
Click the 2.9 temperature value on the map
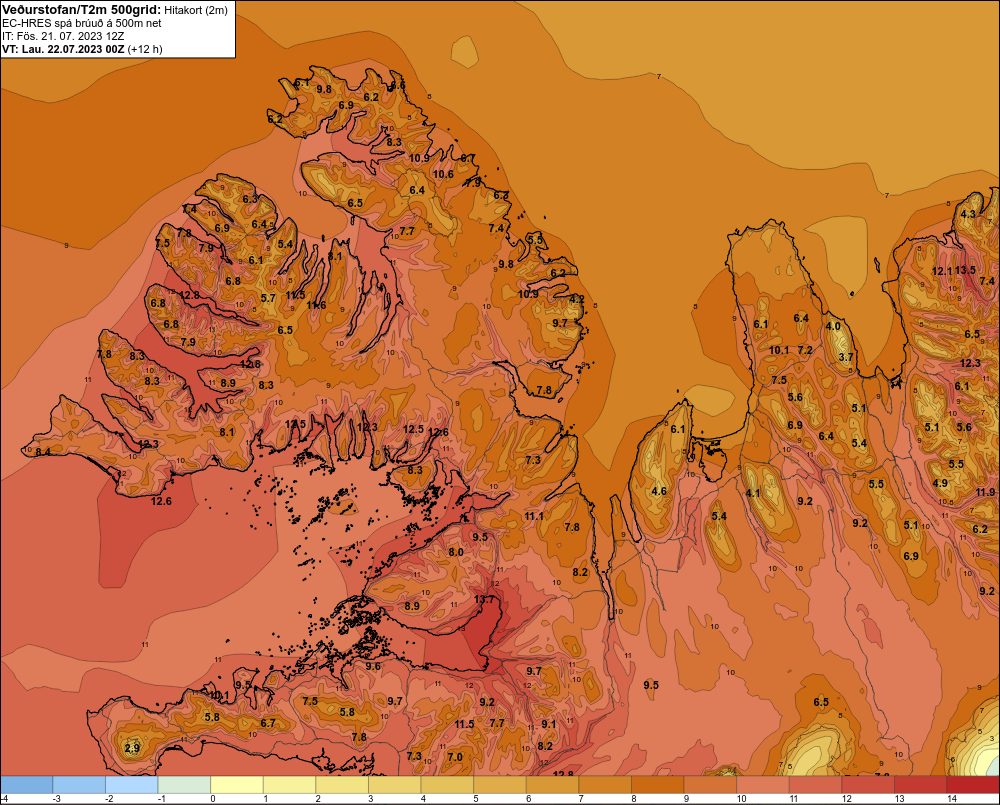tap(131, 748)
